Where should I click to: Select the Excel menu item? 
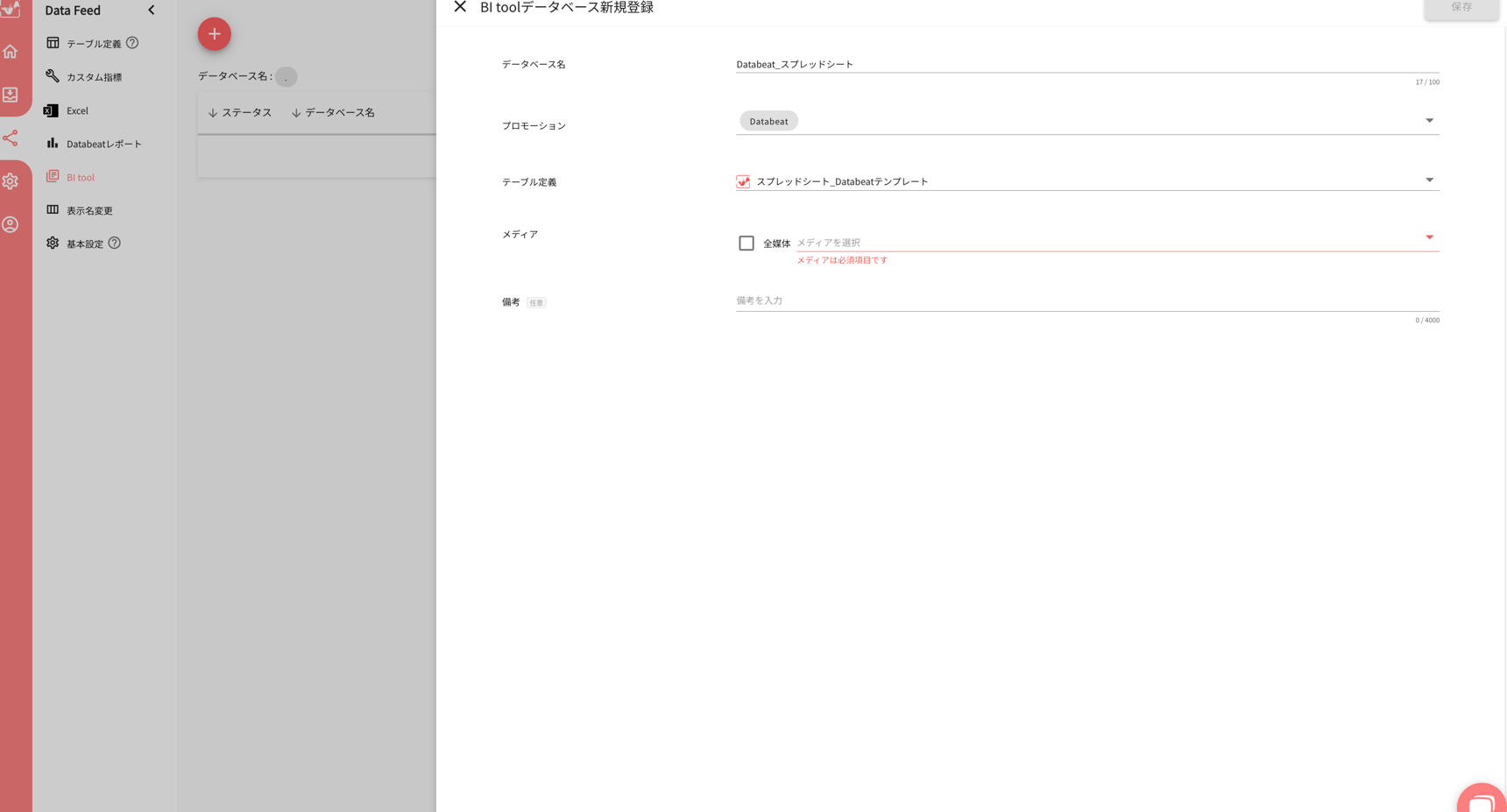coord(78,110)
